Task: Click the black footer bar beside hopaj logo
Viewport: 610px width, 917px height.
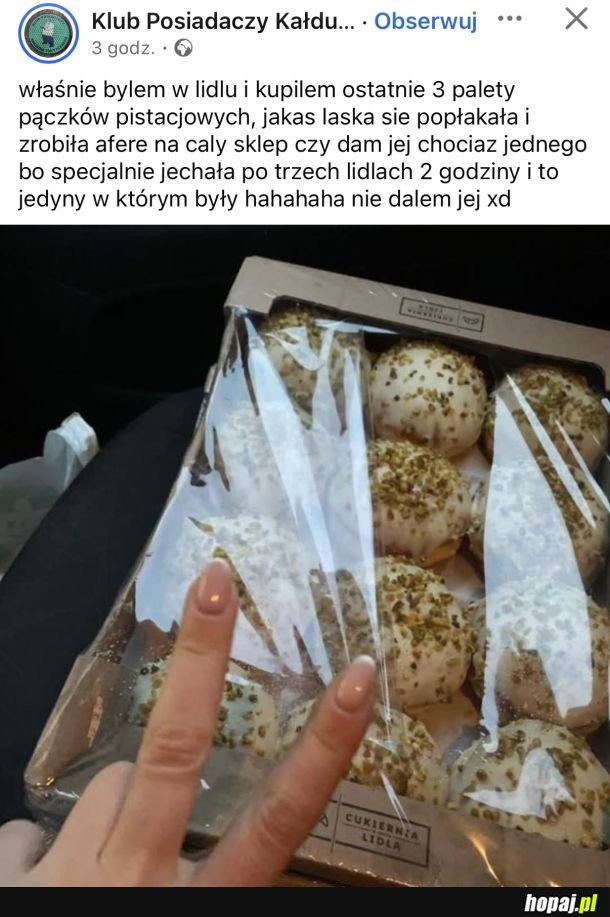Action: pyautogui.click(x=257, y=902)
